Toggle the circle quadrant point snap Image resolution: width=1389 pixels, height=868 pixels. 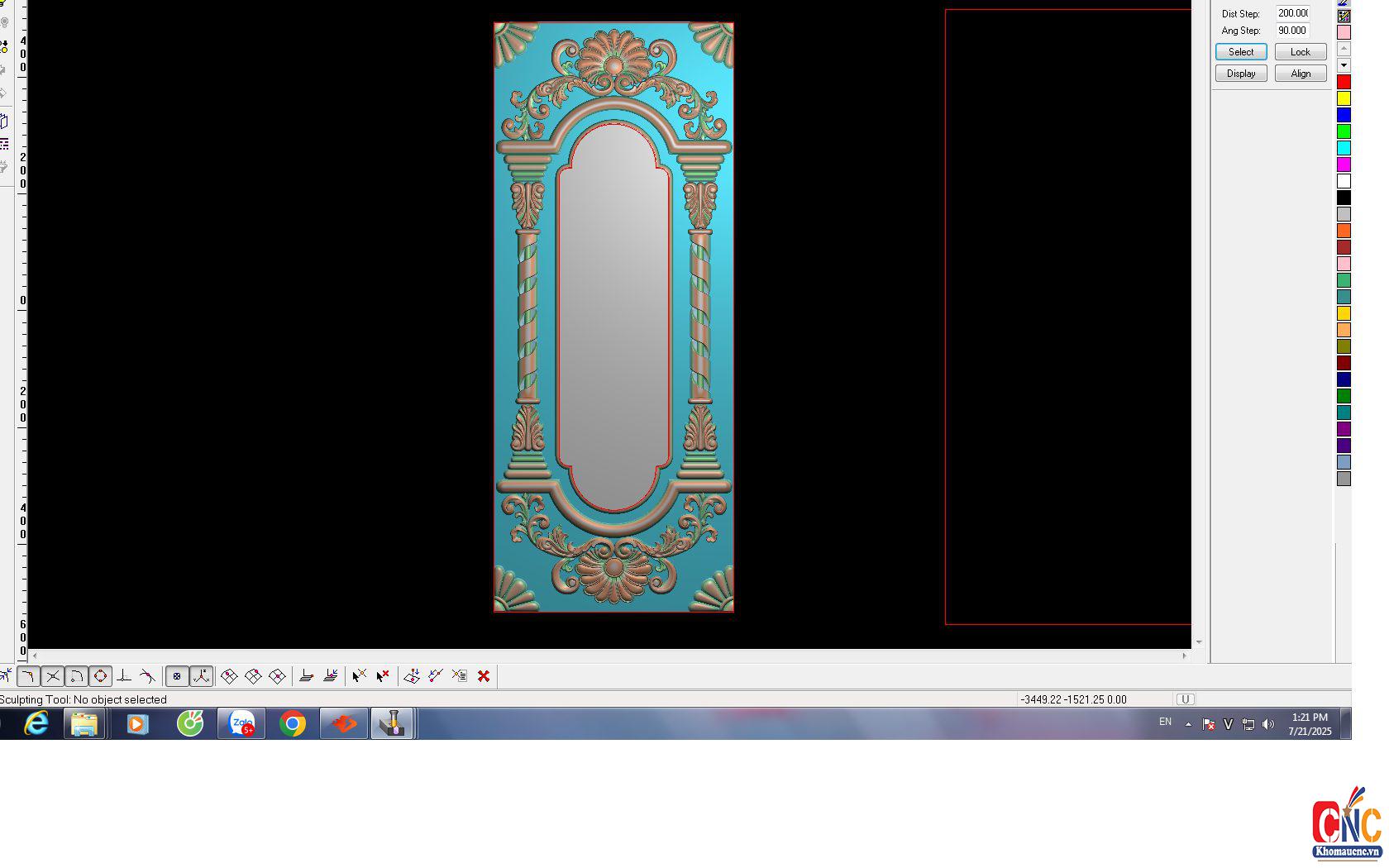click(x=100, y=676)
